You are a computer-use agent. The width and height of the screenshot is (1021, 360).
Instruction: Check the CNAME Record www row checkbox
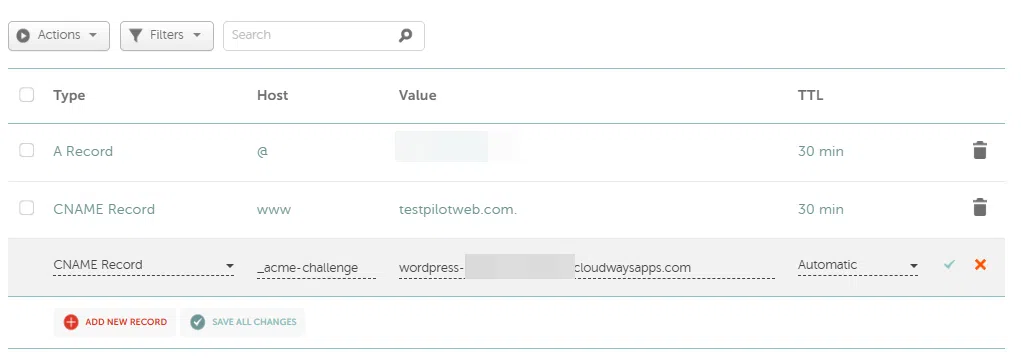coord(27,208)
